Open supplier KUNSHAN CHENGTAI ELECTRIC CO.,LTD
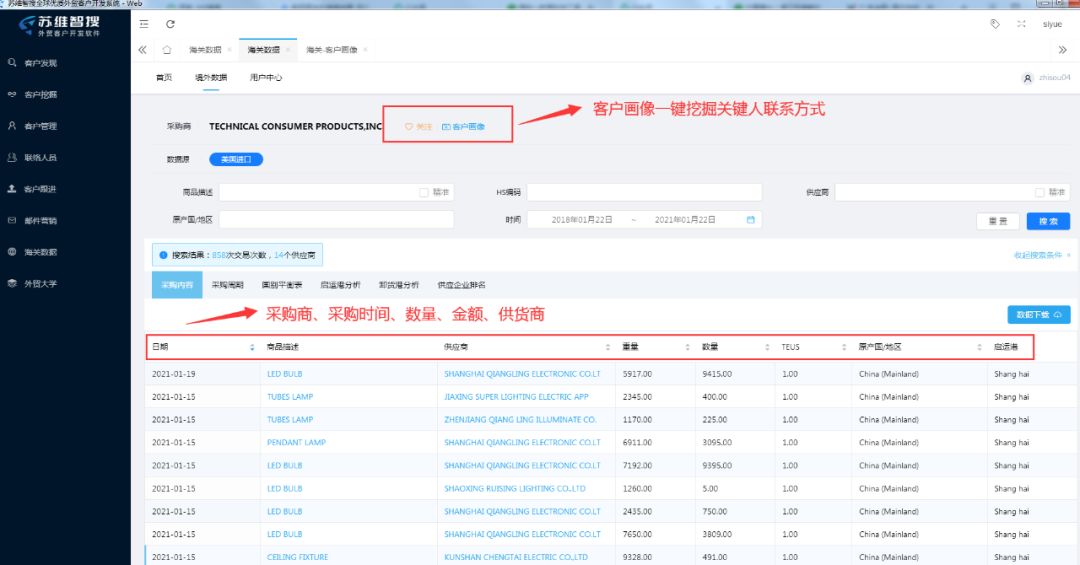Image resolution: width=1080 pixels, height=565 pixels. tap(516, 557)
